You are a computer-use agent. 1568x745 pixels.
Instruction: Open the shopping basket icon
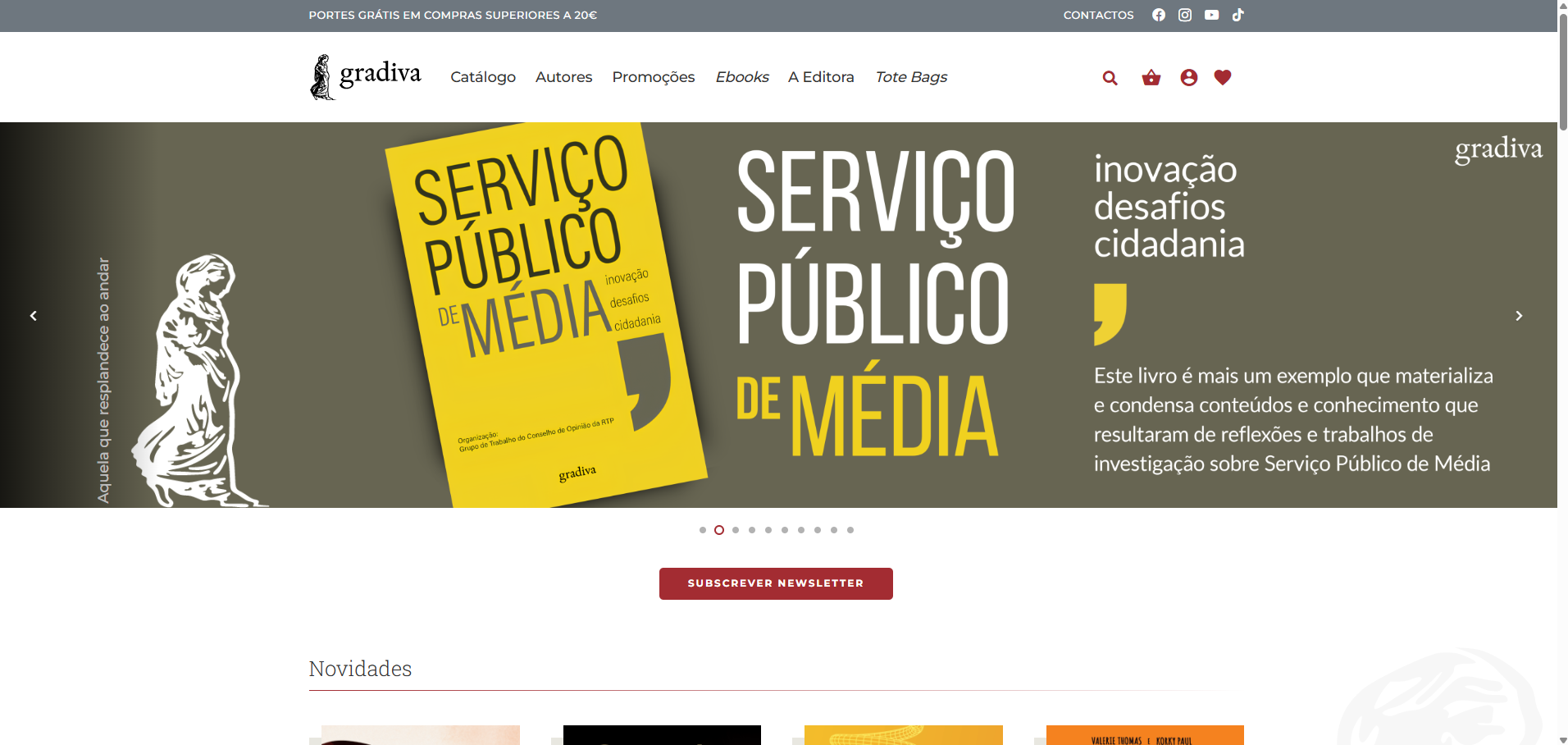pos(1151,78)
